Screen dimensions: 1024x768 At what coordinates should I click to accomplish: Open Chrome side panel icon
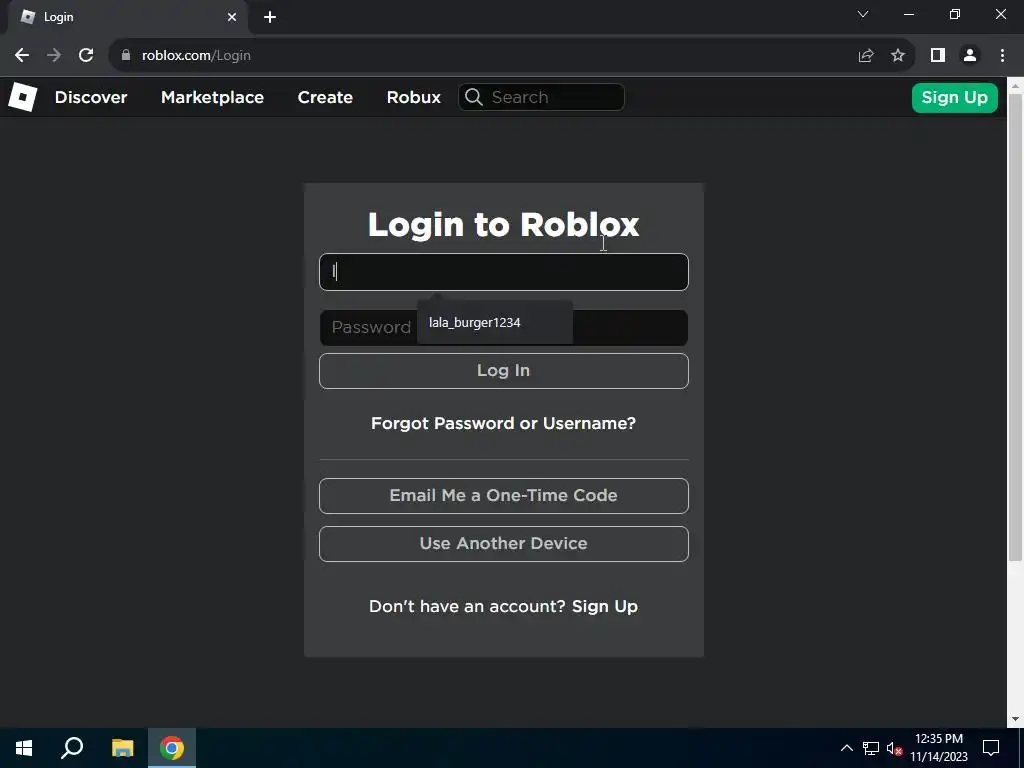point(938,56)
